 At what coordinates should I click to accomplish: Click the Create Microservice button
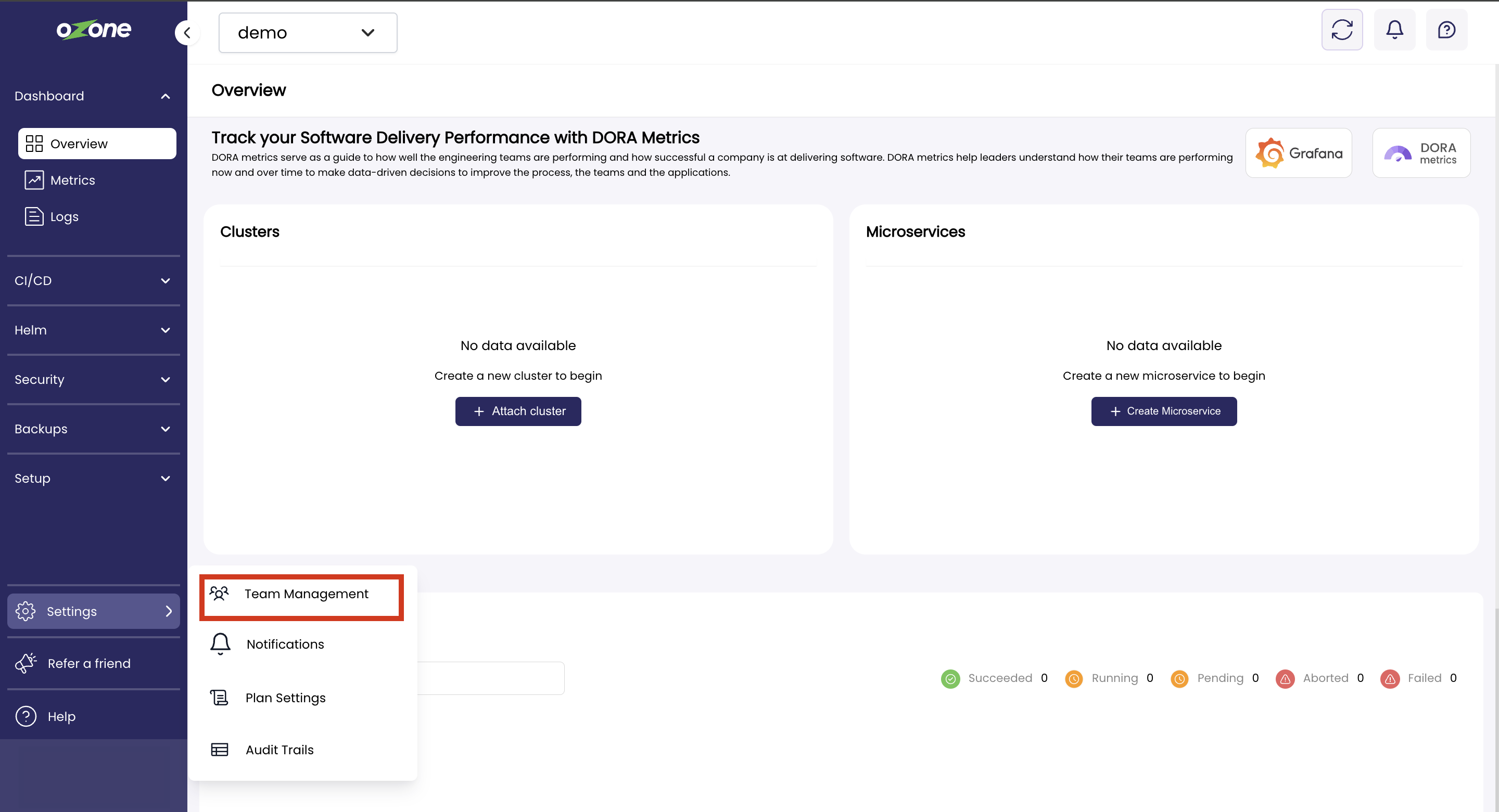[x=1163, y=411]
